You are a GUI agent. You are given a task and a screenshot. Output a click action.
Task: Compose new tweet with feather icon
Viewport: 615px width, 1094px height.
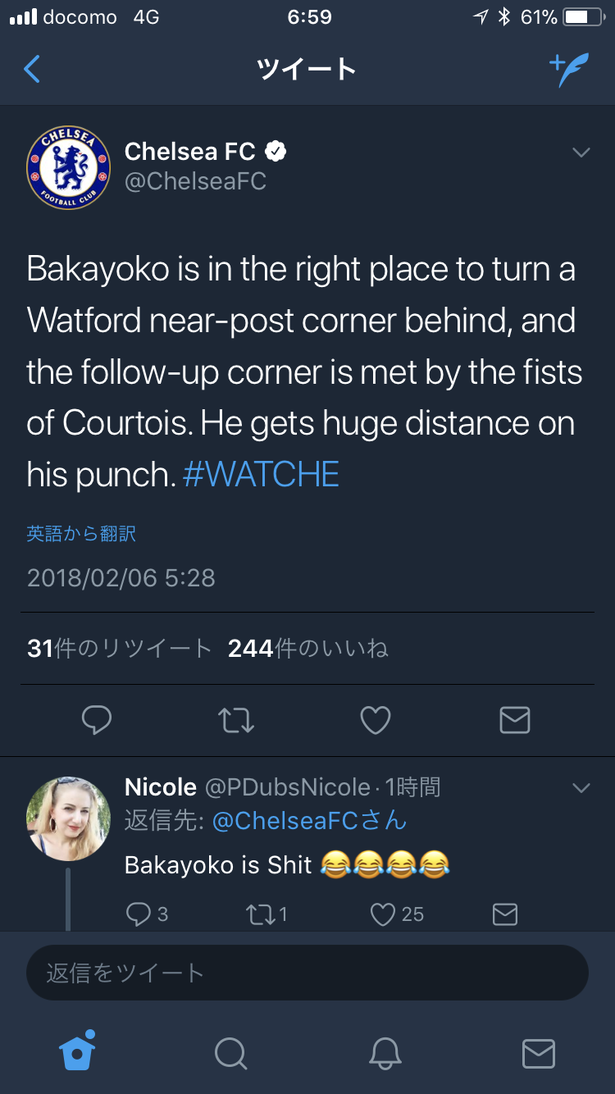tap(569, 69)
